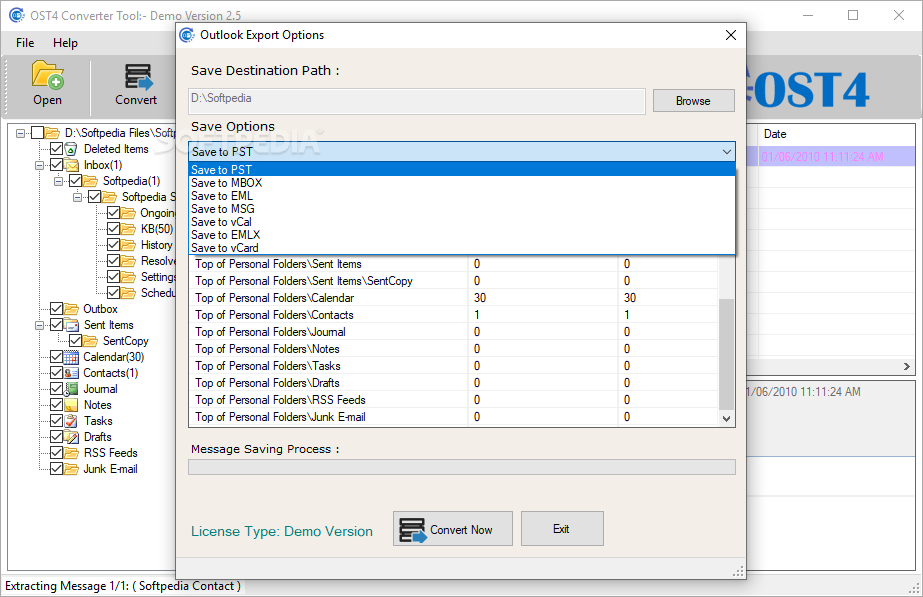Click the History folder icon
This screenshot has width=923, height=597.
pos(128,245)
